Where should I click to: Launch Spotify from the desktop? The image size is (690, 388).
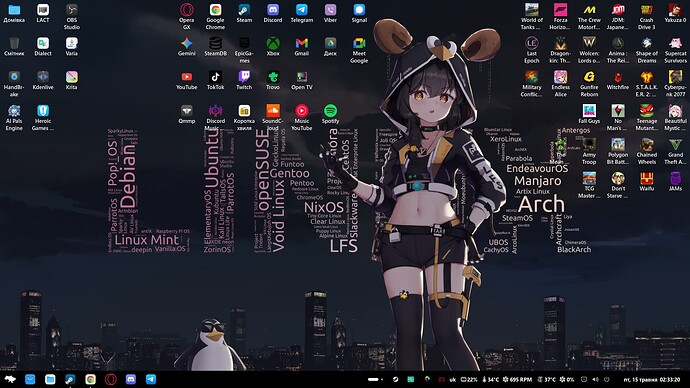[x=330, y=114]
